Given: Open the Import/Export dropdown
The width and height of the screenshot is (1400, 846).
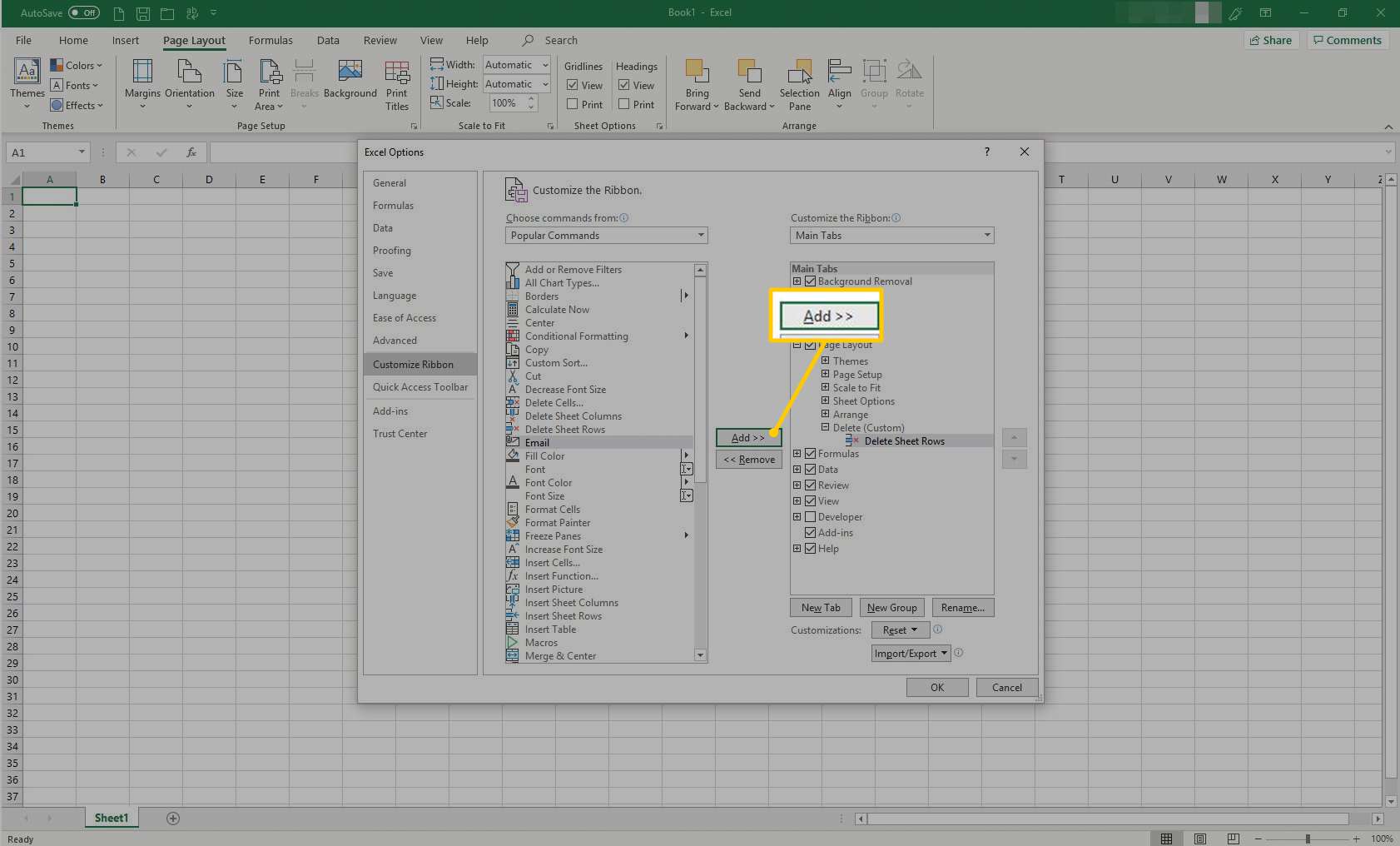Looking at the screenshot, I should (911, 654).
